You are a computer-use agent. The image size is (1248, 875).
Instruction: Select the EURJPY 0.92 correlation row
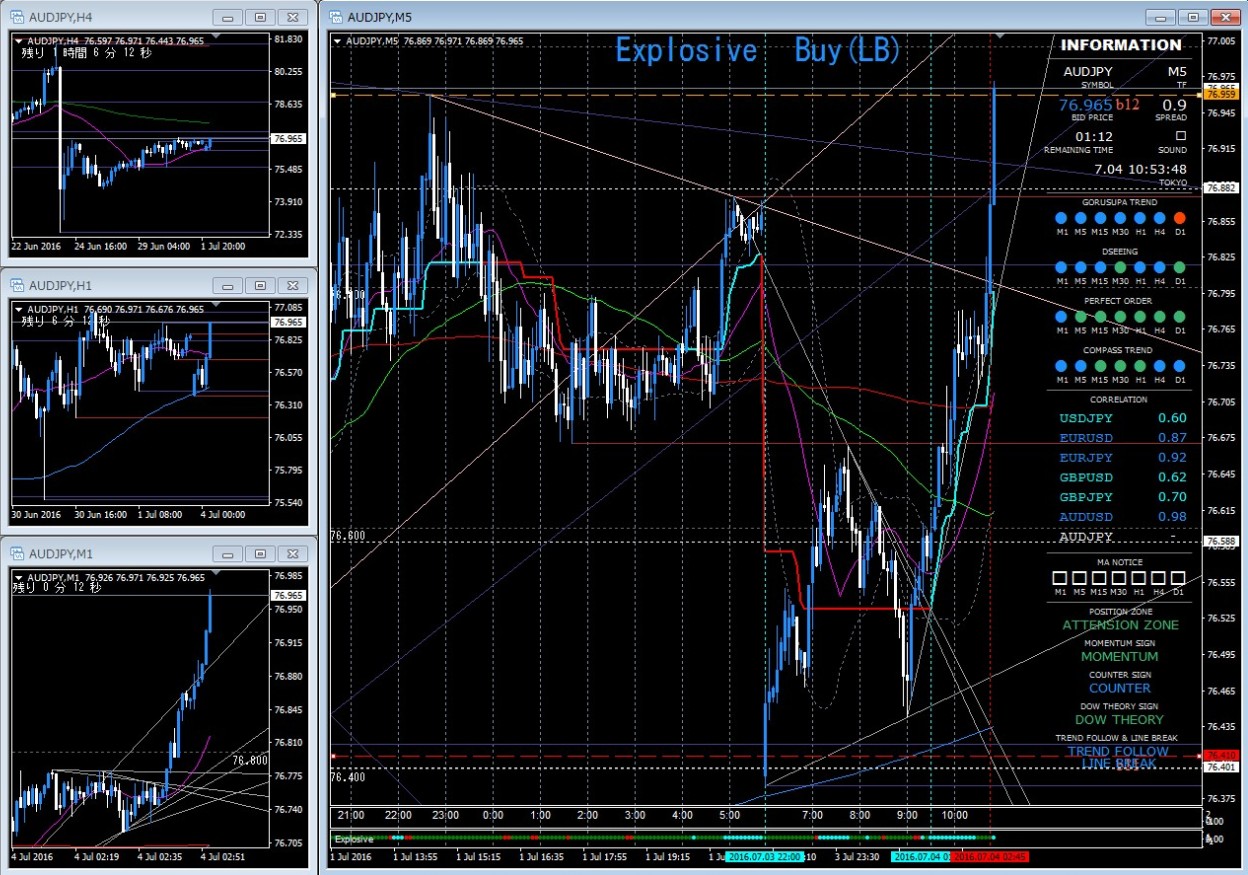click(1122, 458)
